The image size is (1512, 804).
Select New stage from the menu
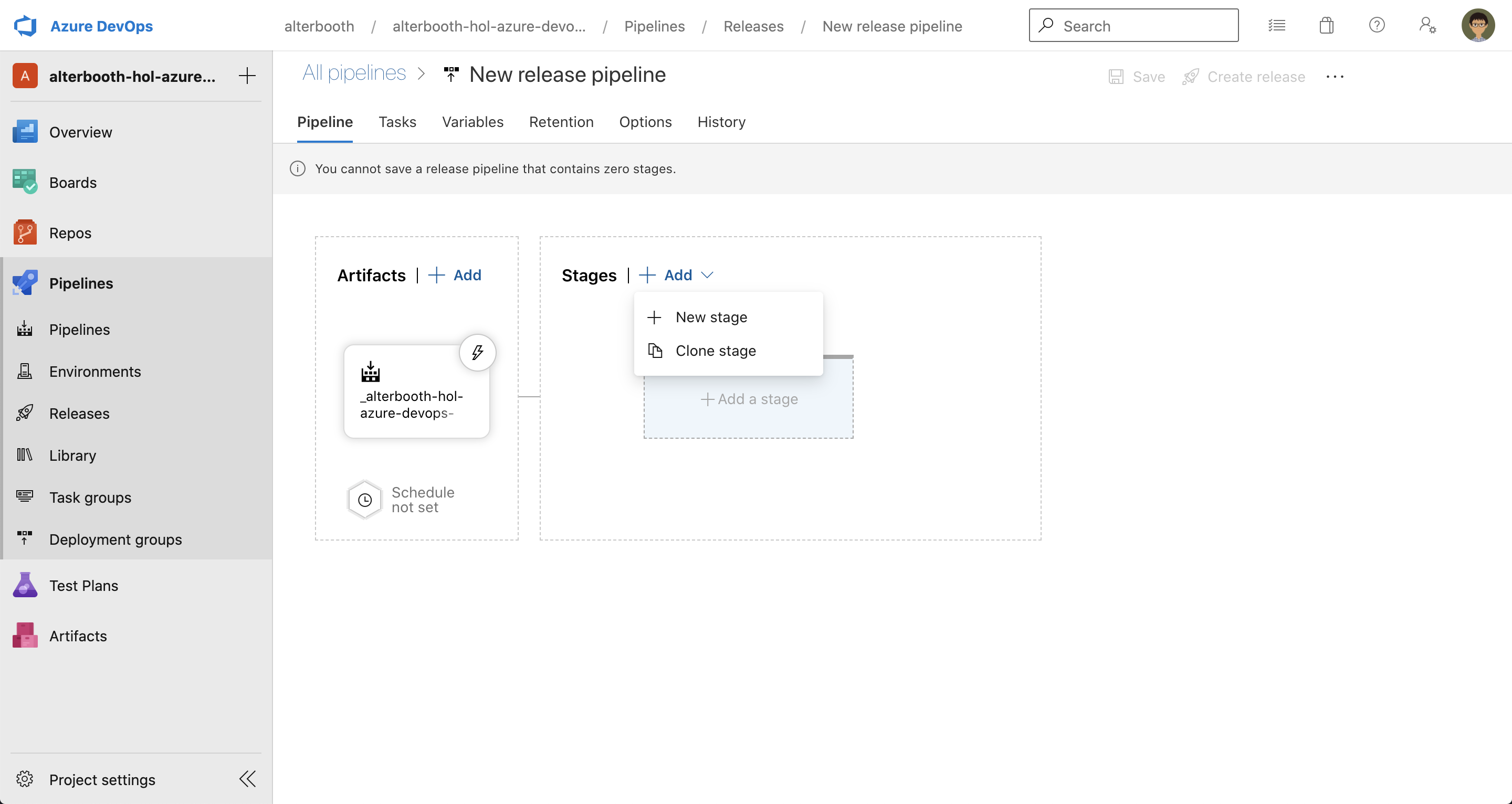pos(711,318)
